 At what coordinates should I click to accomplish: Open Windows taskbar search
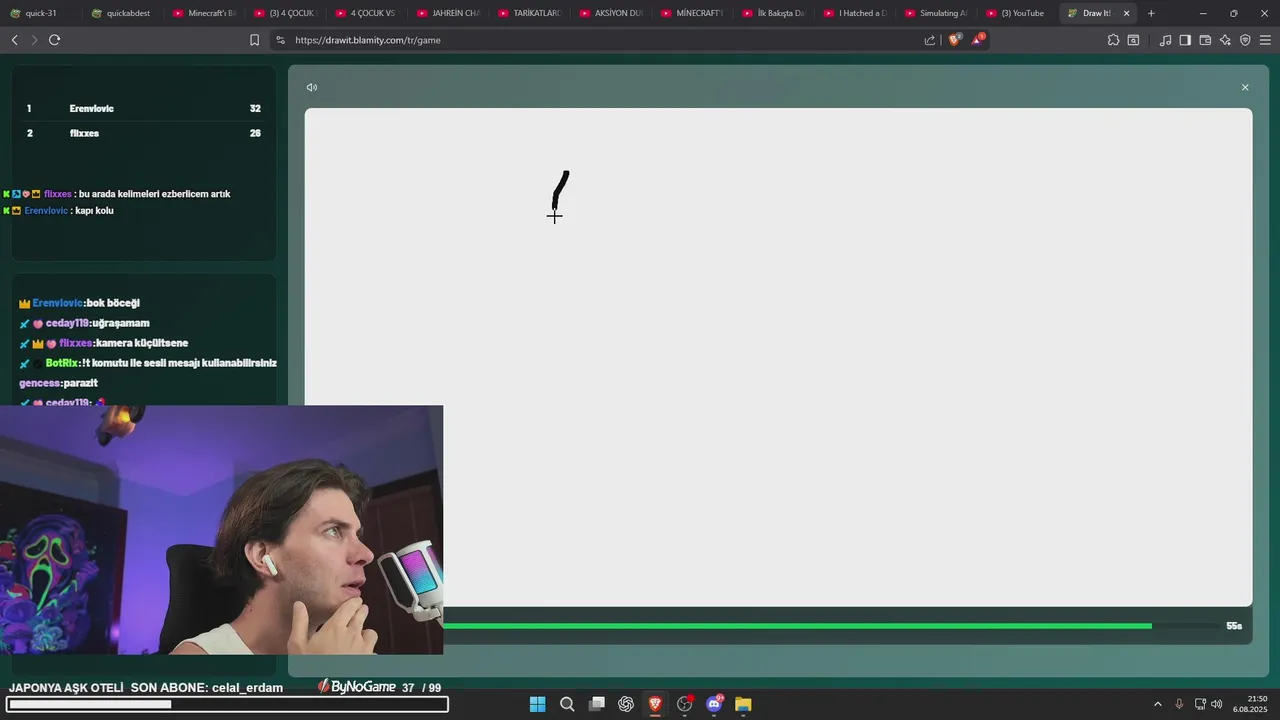567,704
